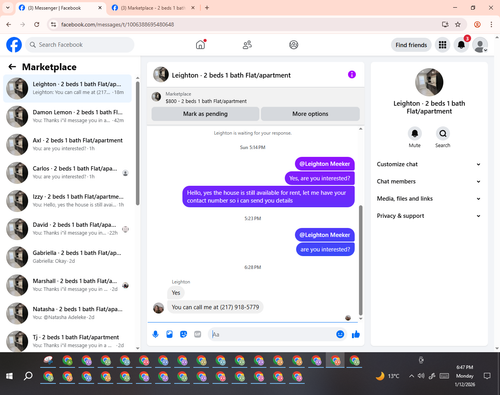This screenshot has width=500, height=395.
Task: Click Mark as pending button
Action: 205,114
